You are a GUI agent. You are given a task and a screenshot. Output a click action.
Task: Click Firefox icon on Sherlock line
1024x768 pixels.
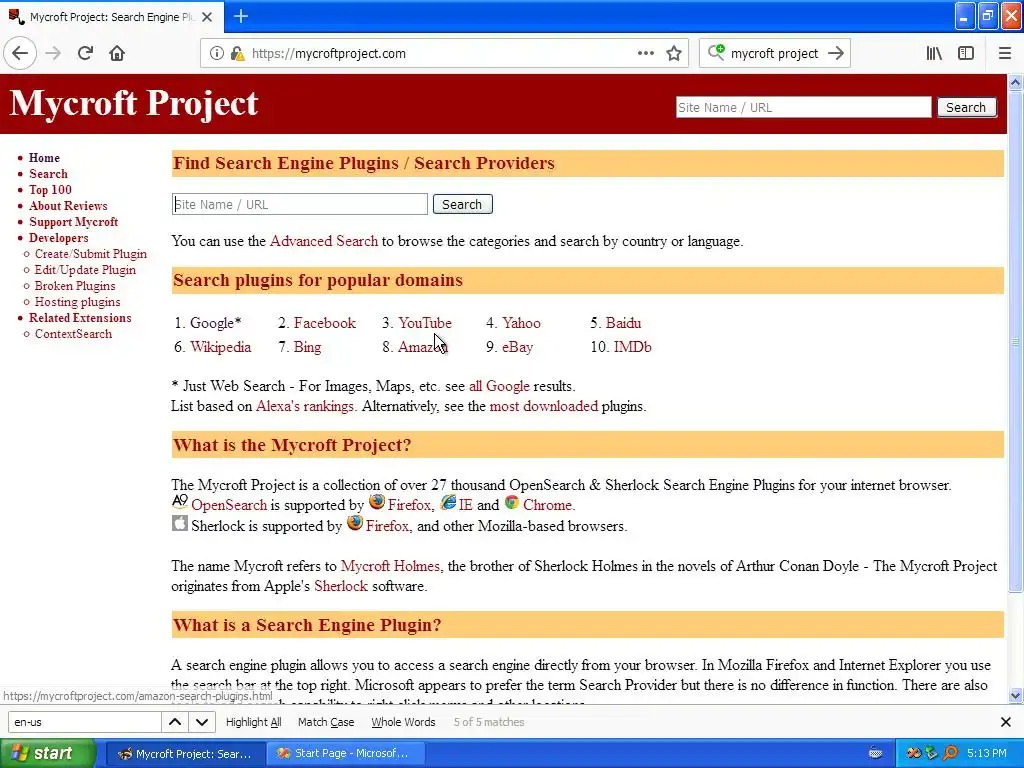click(355, 523)
